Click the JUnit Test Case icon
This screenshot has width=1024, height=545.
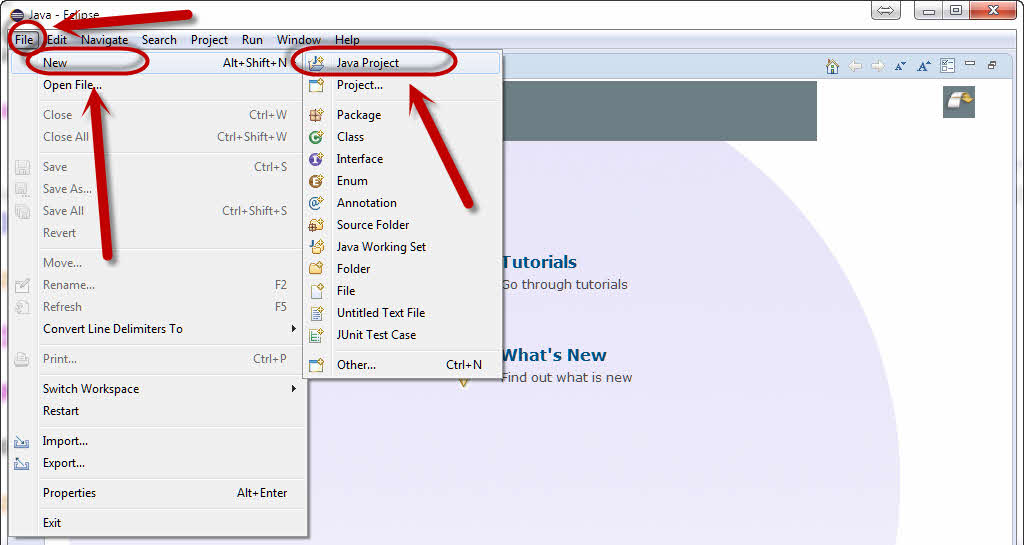pyautogui.click(x=317, y=335)
